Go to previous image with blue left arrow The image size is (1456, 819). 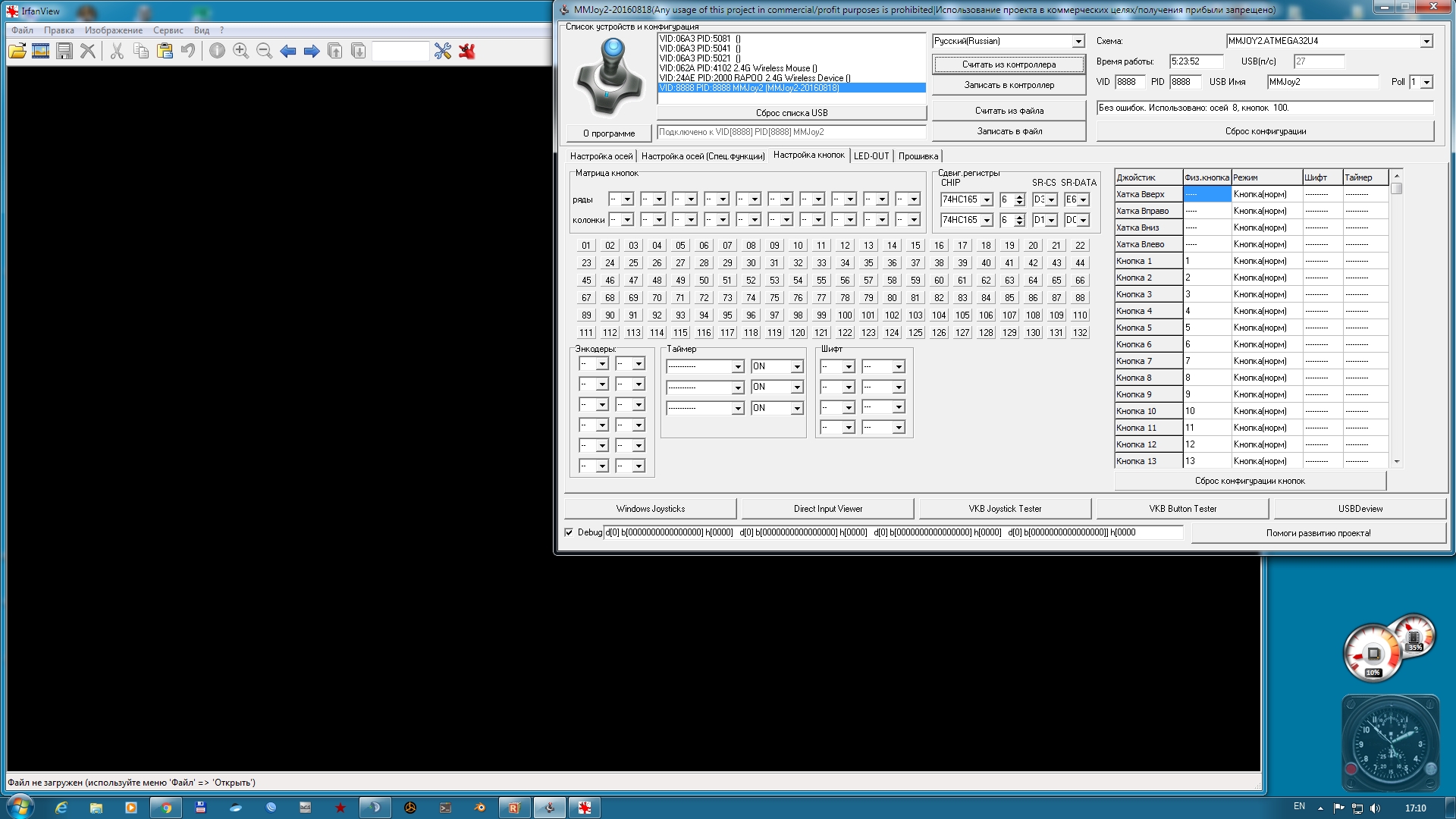288,51
